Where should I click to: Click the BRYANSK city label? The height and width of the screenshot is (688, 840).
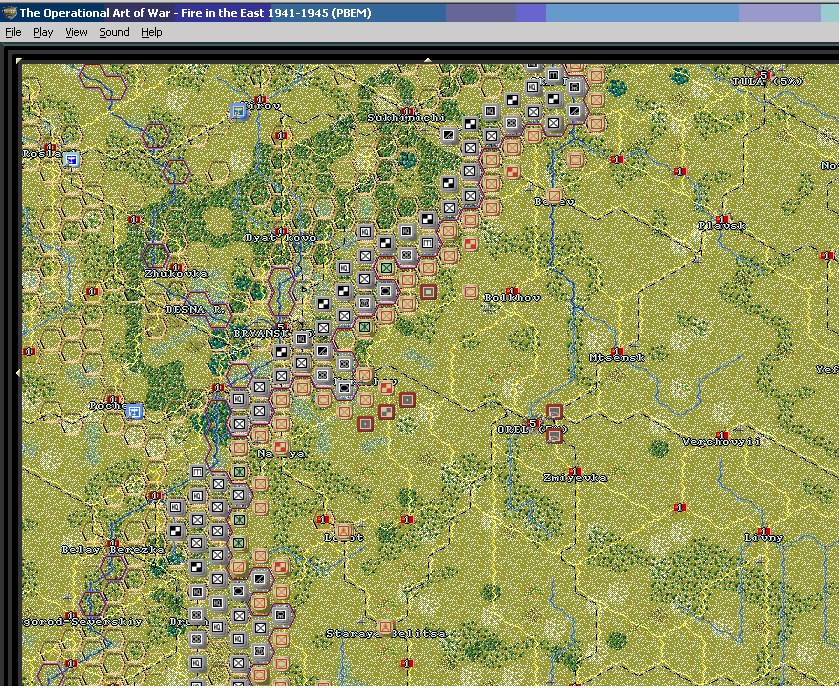point(260,333)
